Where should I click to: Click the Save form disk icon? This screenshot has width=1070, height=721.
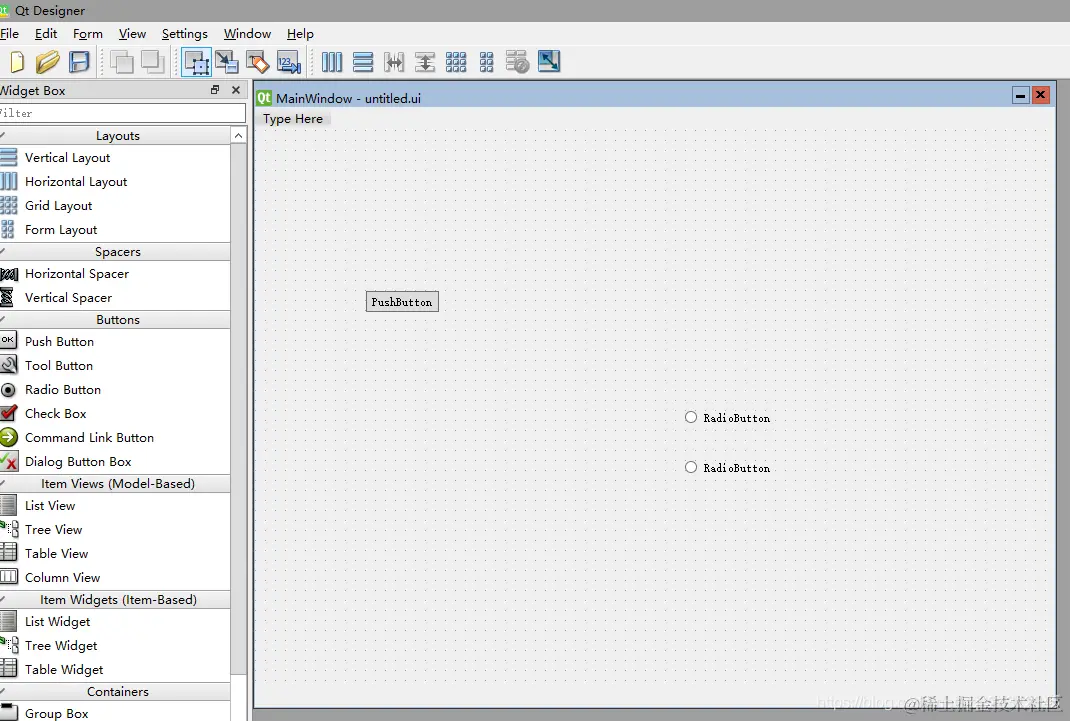click(x=79, y=62)
